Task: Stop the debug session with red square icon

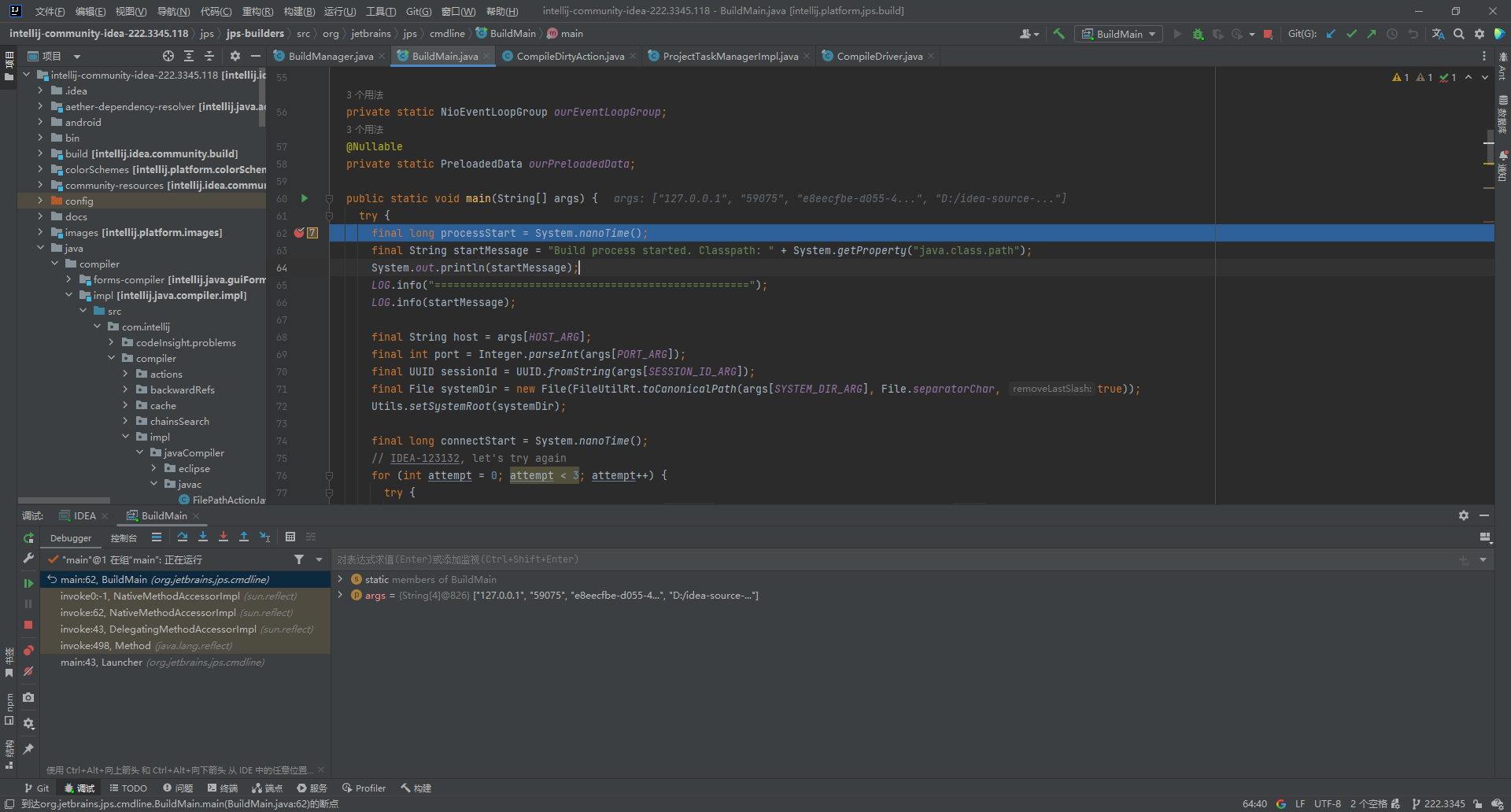Action: coord(28,625)
